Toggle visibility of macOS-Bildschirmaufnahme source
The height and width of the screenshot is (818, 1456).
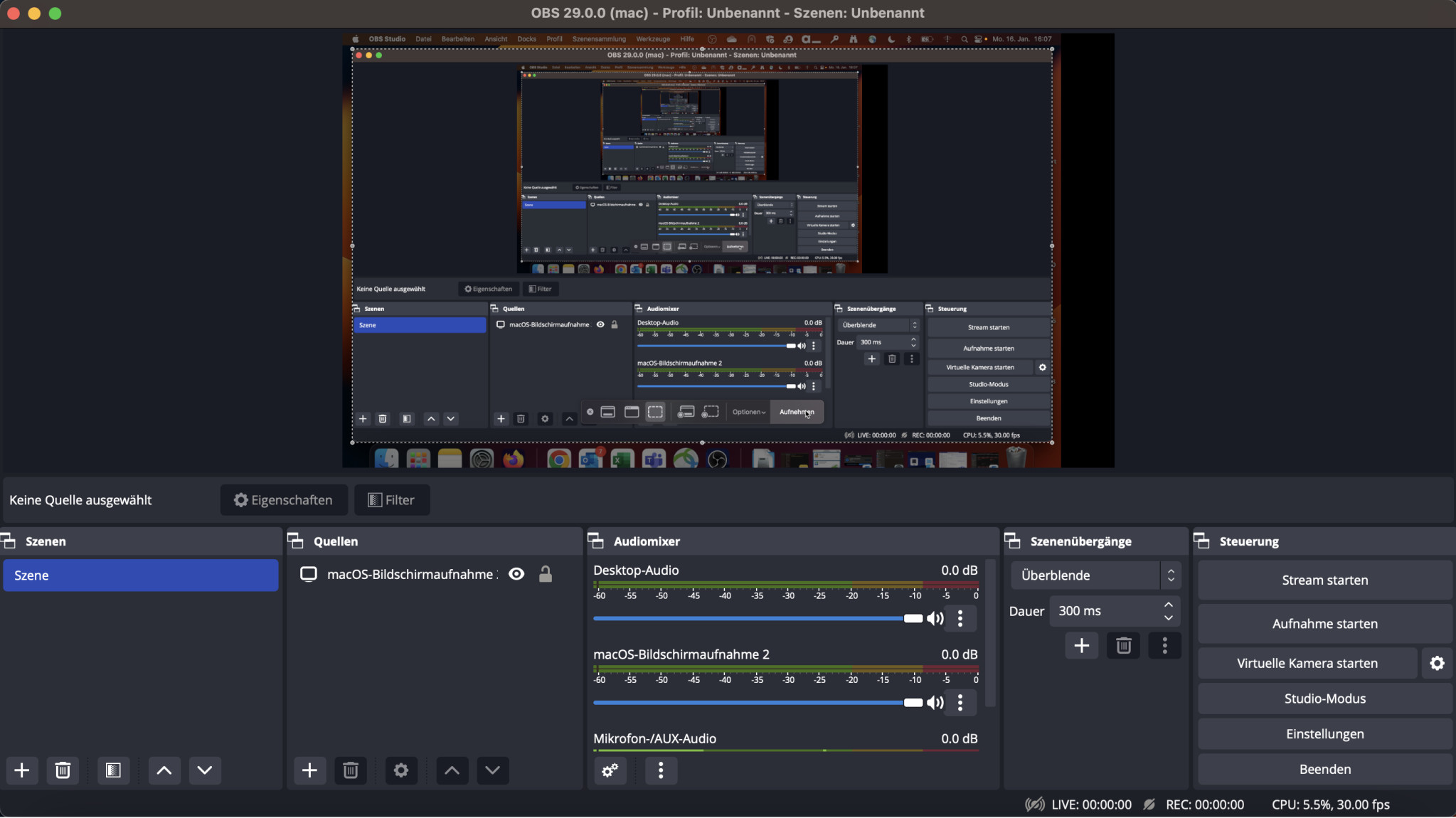(x=516, y=574)
